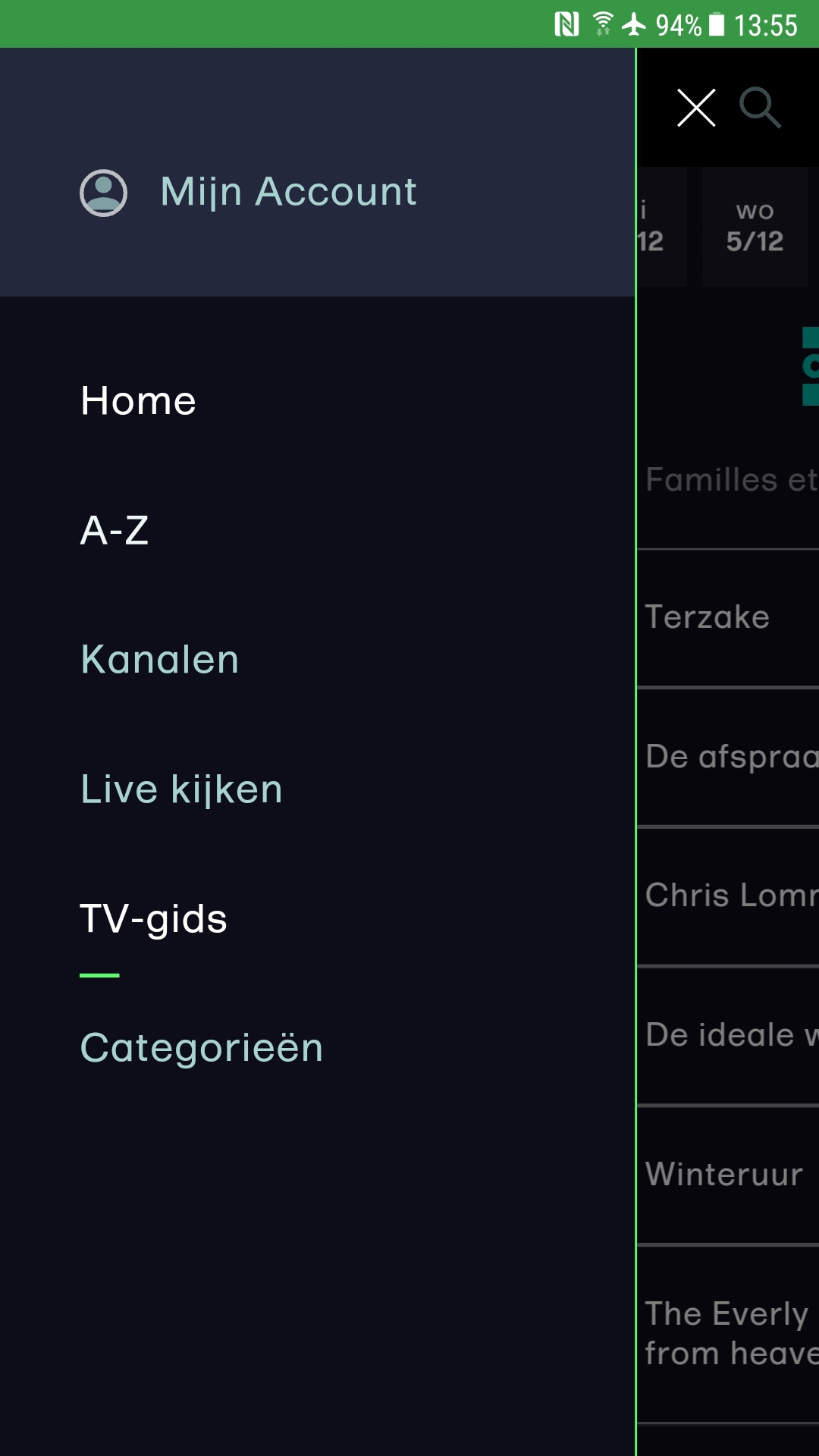Select the De afspraak listing
The image size is (819, 1456).
pyautogui.click(x=730, y=757)
